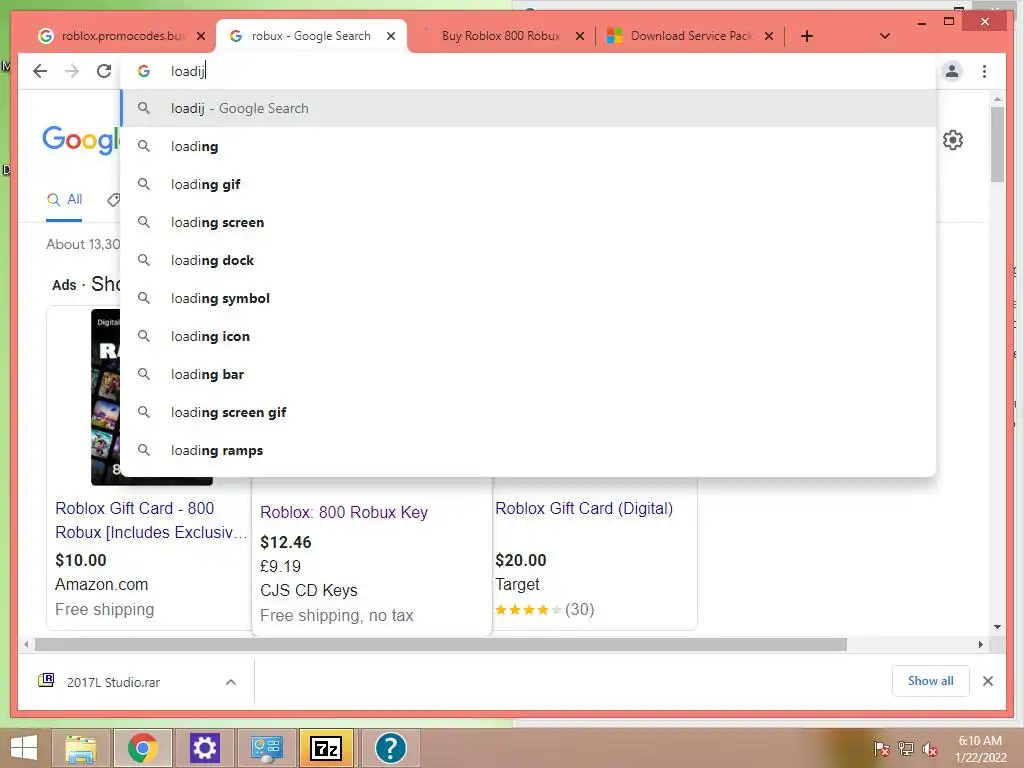The height and width of the screenshot is (768, 1024).
Task: Click the Google logo
Action: [x=81, y=140]
